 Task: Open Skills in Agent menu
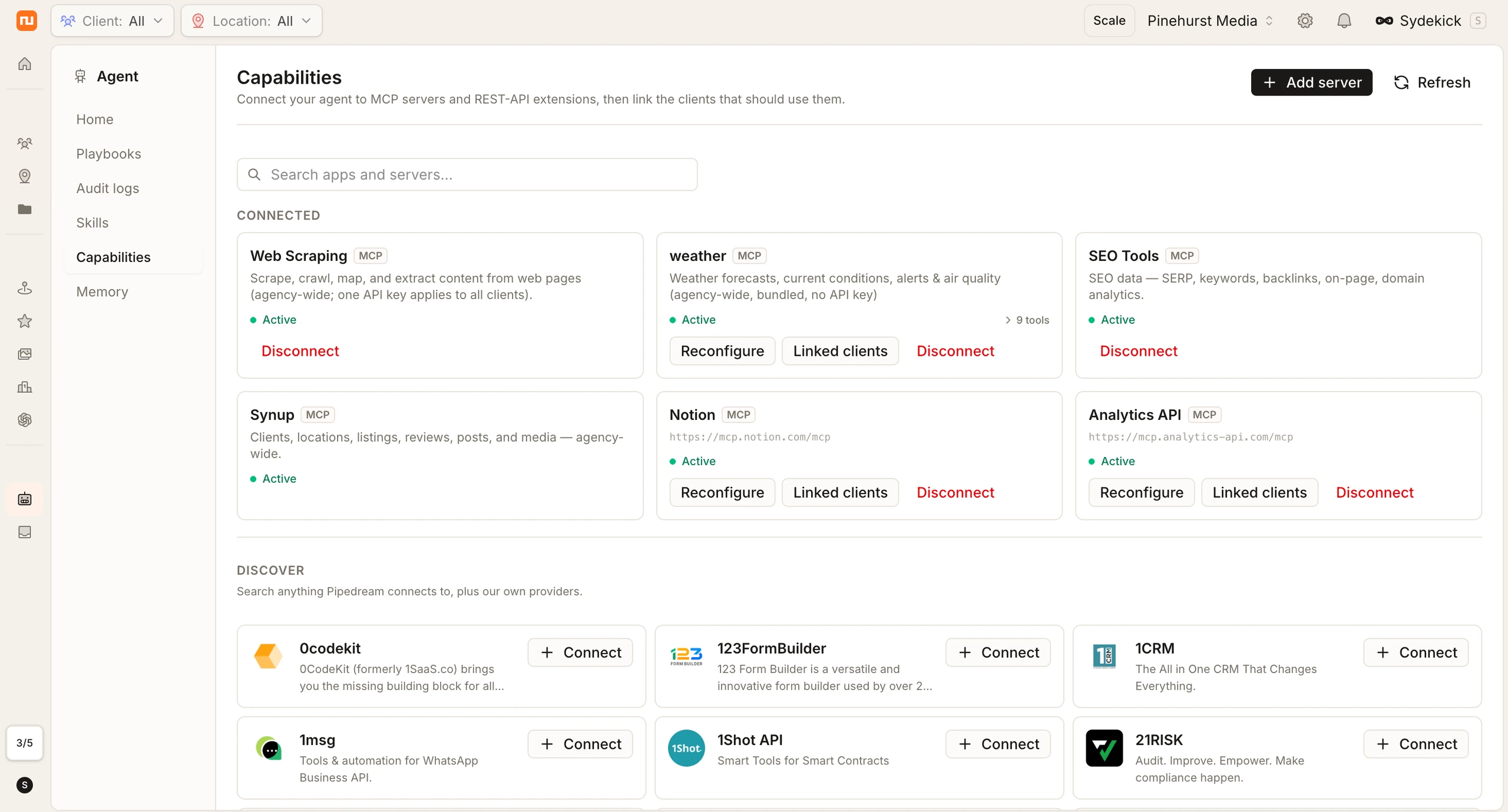click(x=92, y=223)
